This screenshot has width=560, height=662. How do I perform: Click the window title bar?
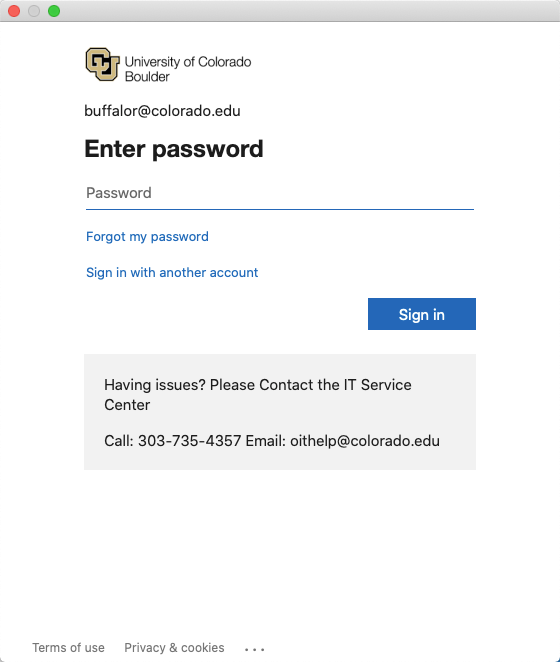(280, 11)
